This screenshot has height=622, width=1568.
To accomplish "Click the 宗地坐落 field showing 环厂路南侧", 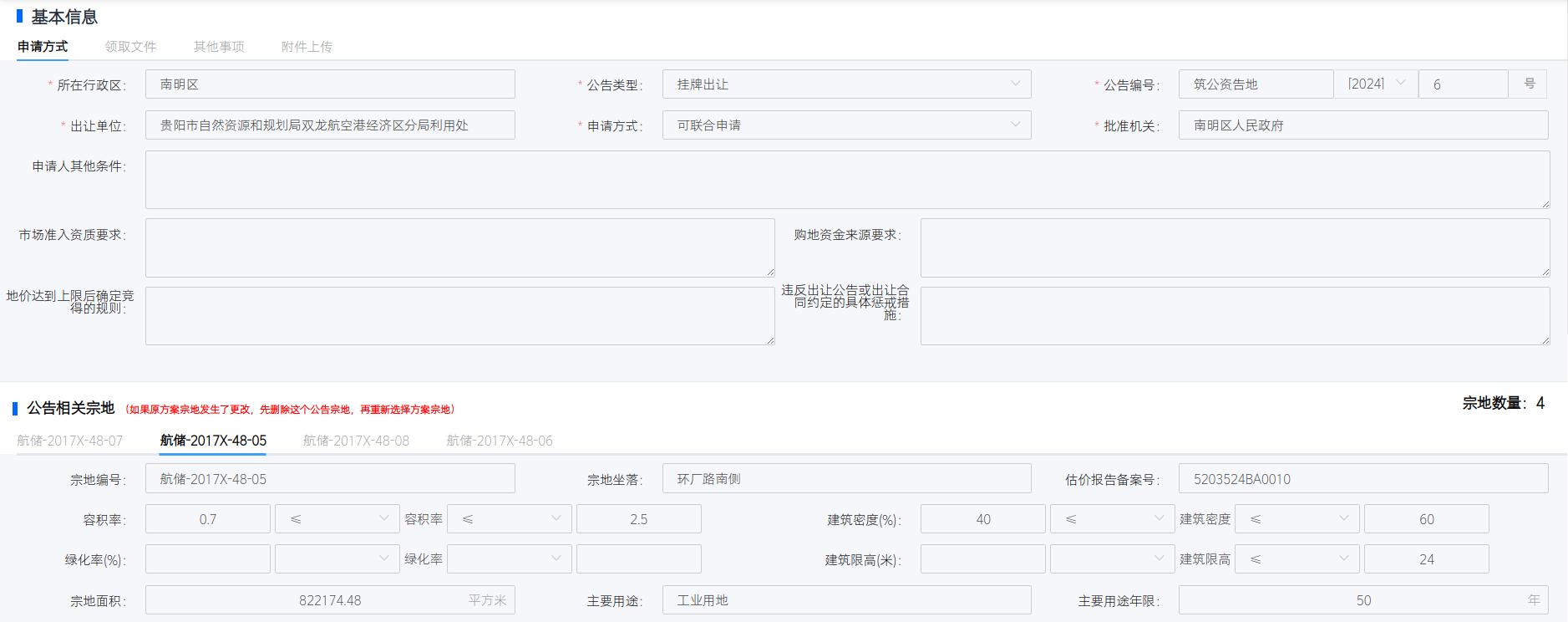I will pyautogui.click(x=847, y=479).
